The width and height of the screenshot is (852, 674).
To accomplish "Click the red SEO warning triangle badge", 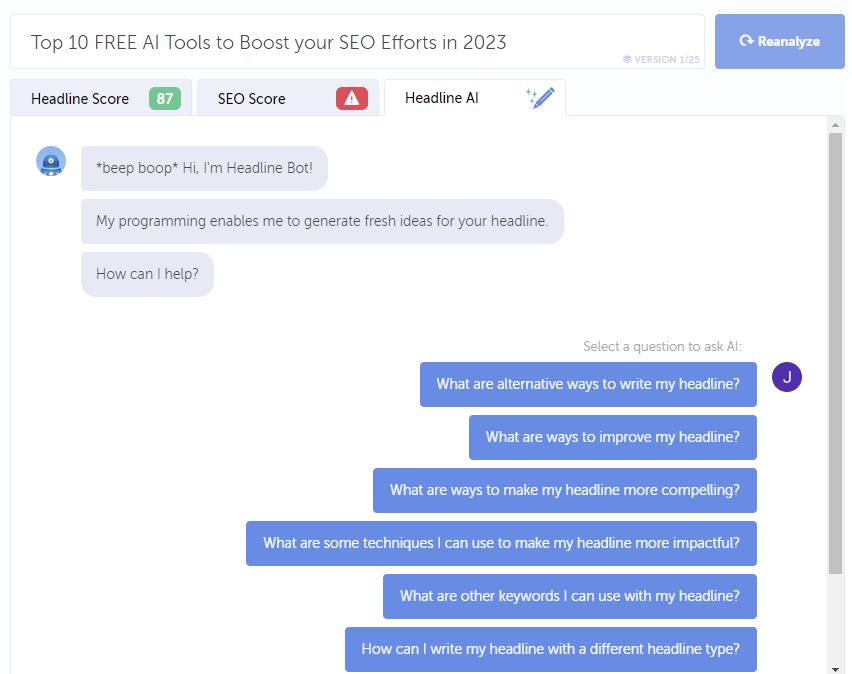I will 352,98.
